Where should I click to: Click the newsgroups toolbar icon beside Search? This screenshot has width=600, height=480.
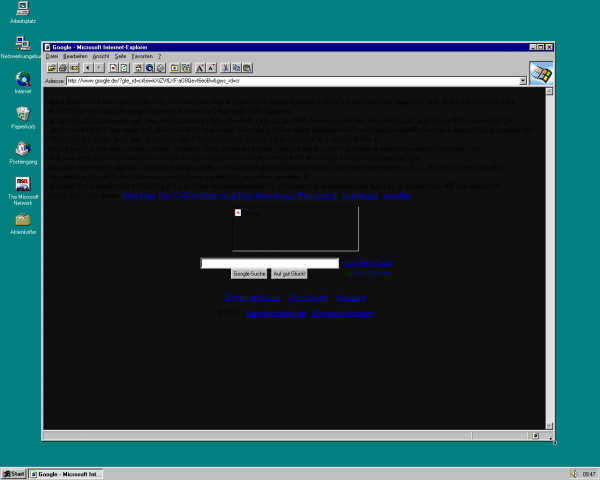pyautogui.click(x=161, y=68)
